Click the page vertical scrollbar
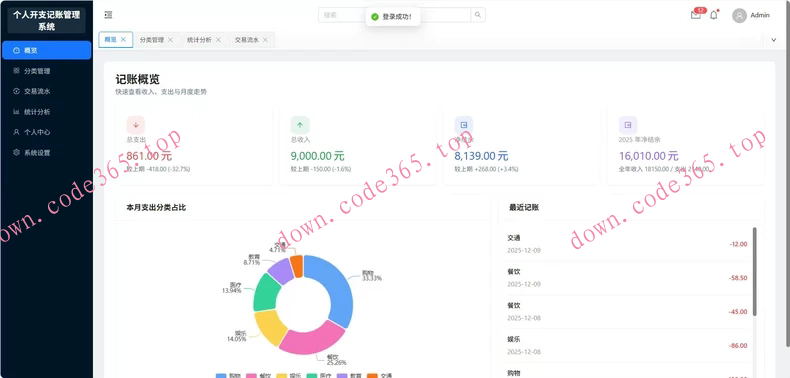This screenshot has width=790, height=378. click(x=787, y=173)
